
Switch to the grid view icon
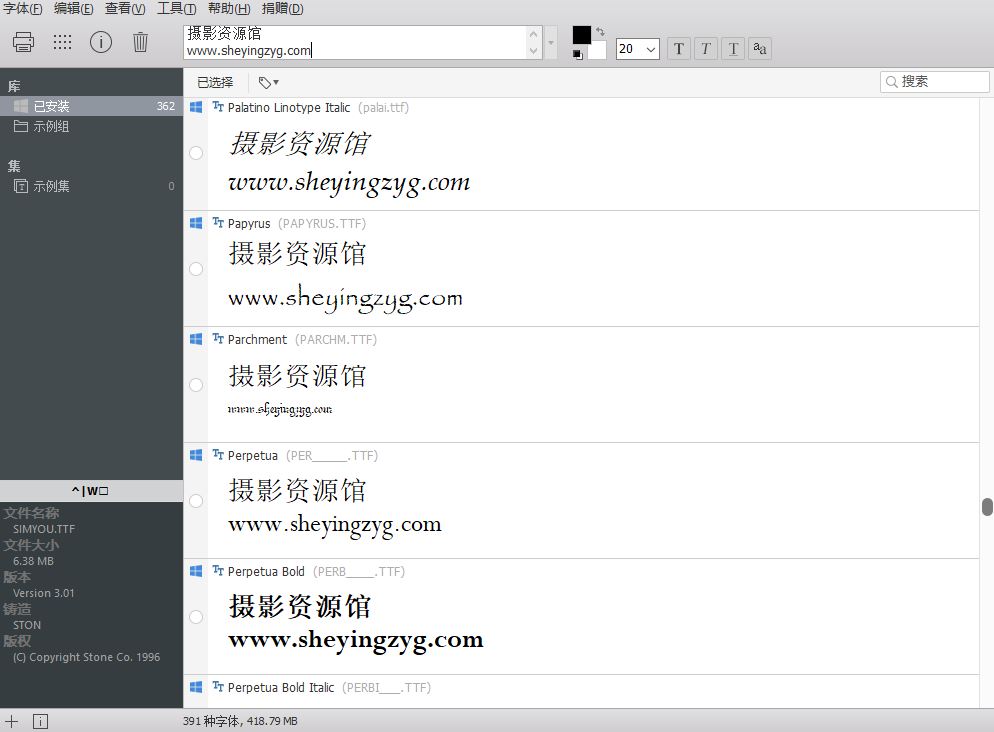62,42
